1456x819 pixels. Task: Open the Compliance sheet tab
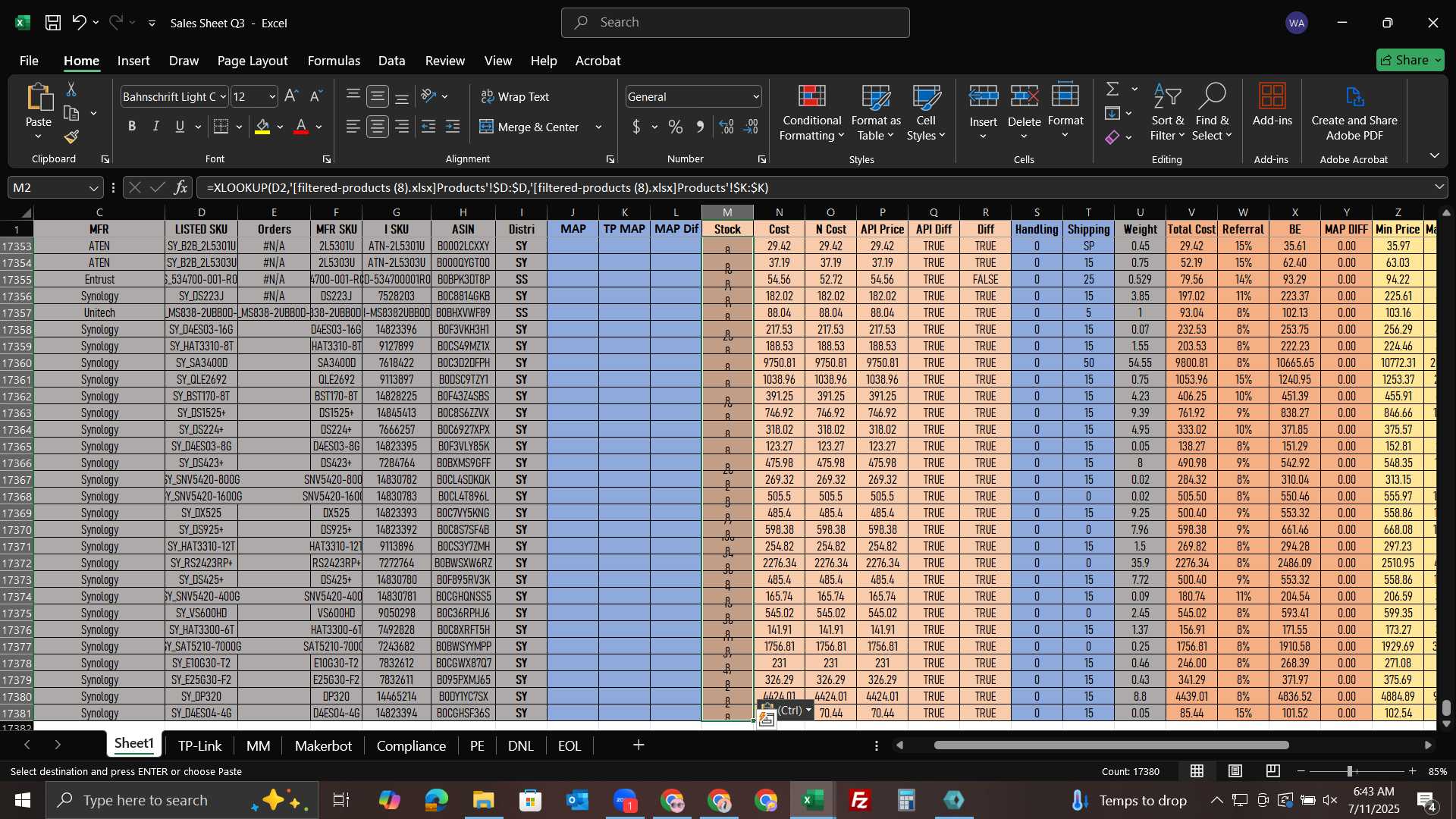click(411, 746)
